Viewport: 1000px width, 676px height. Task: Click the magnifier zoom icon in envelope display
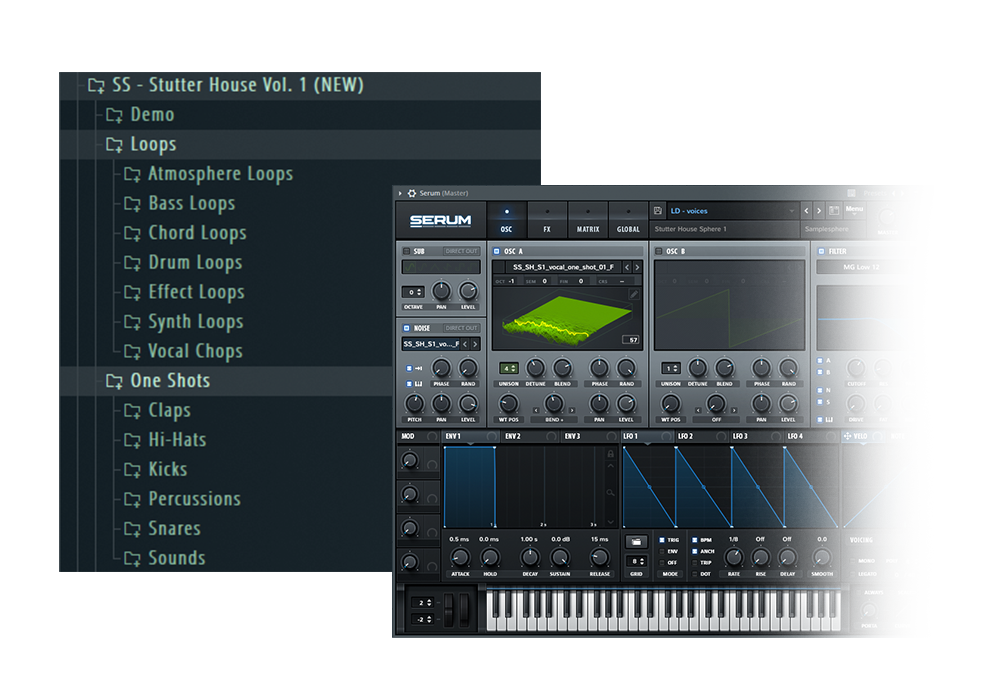610,493
